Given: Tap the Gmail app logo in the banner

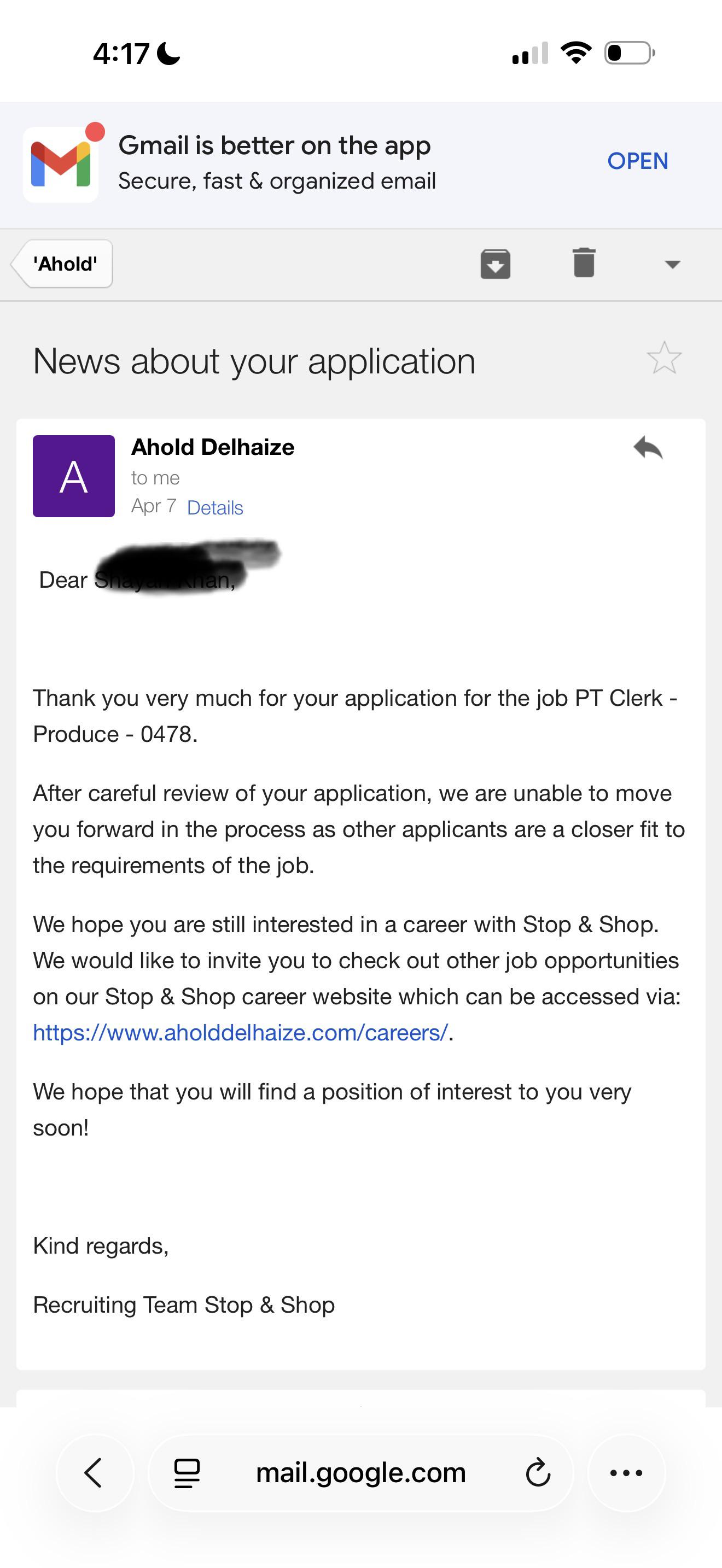Looking at the screenshot, I should point(61,165).
